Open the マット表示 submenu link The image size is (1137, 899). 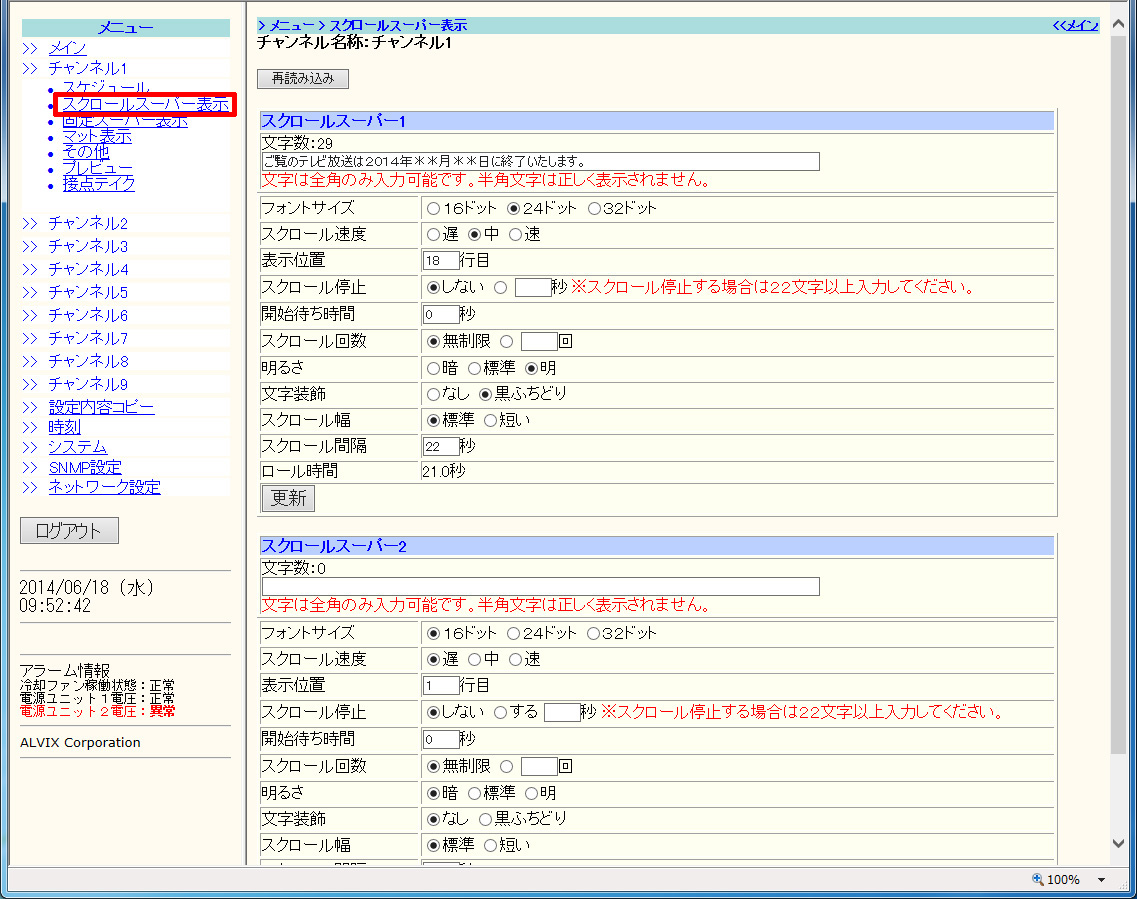point(97,136)
